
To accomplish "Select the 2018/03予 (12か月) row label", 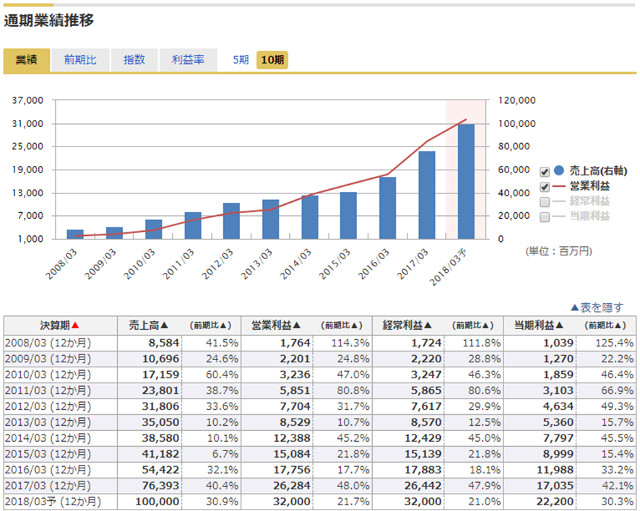I will (53, 502).
